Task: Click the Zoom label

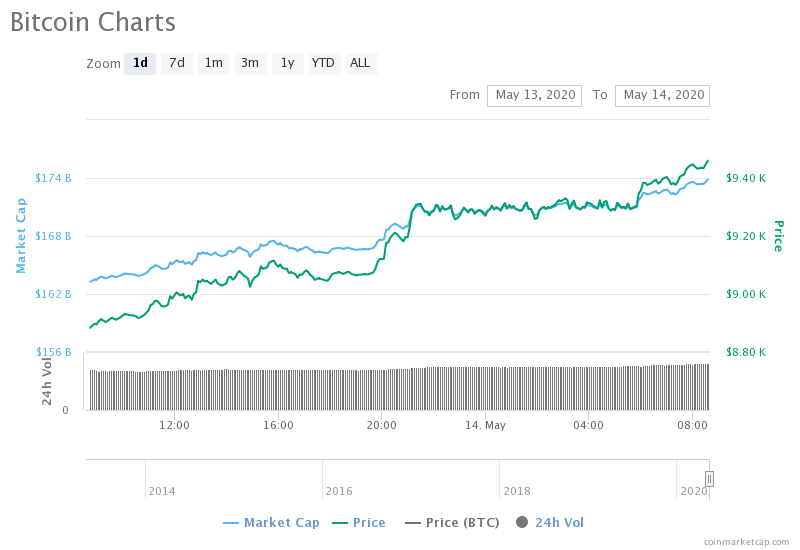Action: pyautogui.click(x=104, y=64)
